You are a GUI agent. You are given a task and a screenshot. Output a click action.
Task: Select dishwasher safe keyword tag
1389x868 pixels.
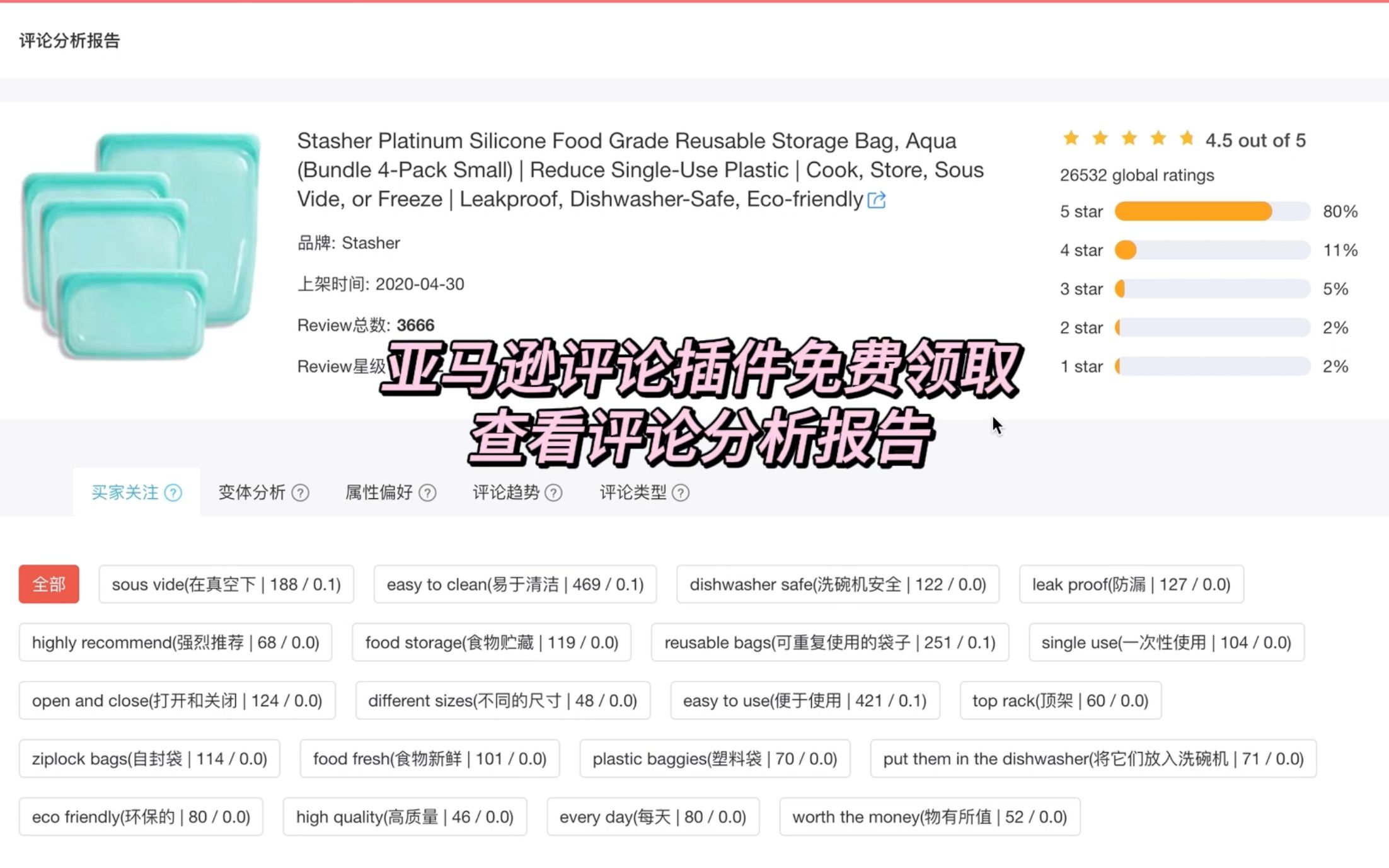838,584
